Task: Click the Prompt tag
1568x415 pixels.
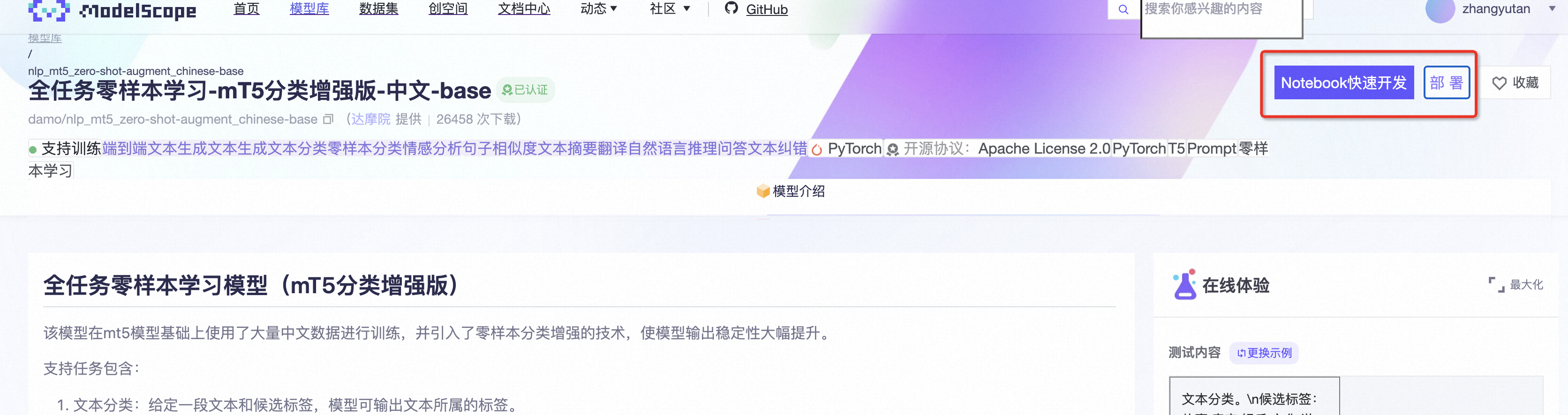Action: [1211, 148]
